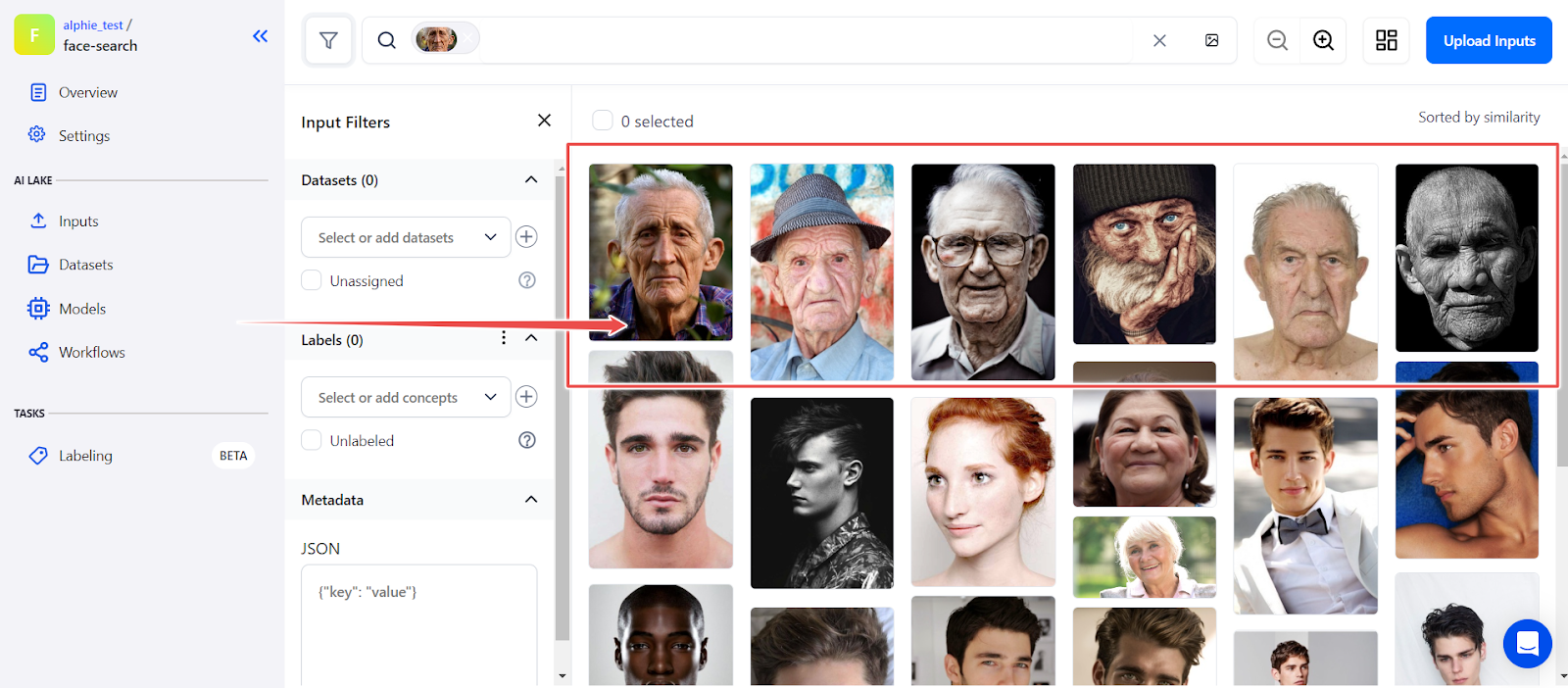The height and width of the screenshot is (688, 1568).
Task: Enable the Unassigned checkbox
Action: [x=312, y=280]
